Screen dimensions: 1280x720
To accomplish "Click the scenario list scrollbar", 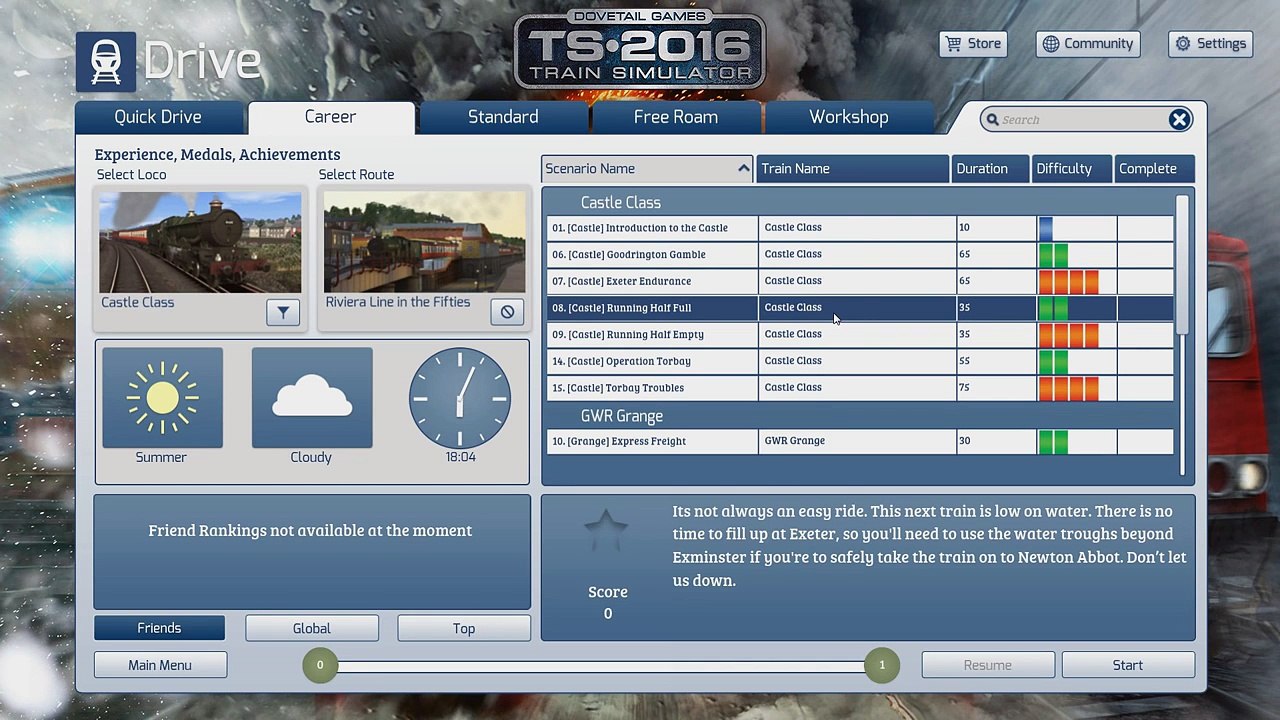I will click(1183, 264).
